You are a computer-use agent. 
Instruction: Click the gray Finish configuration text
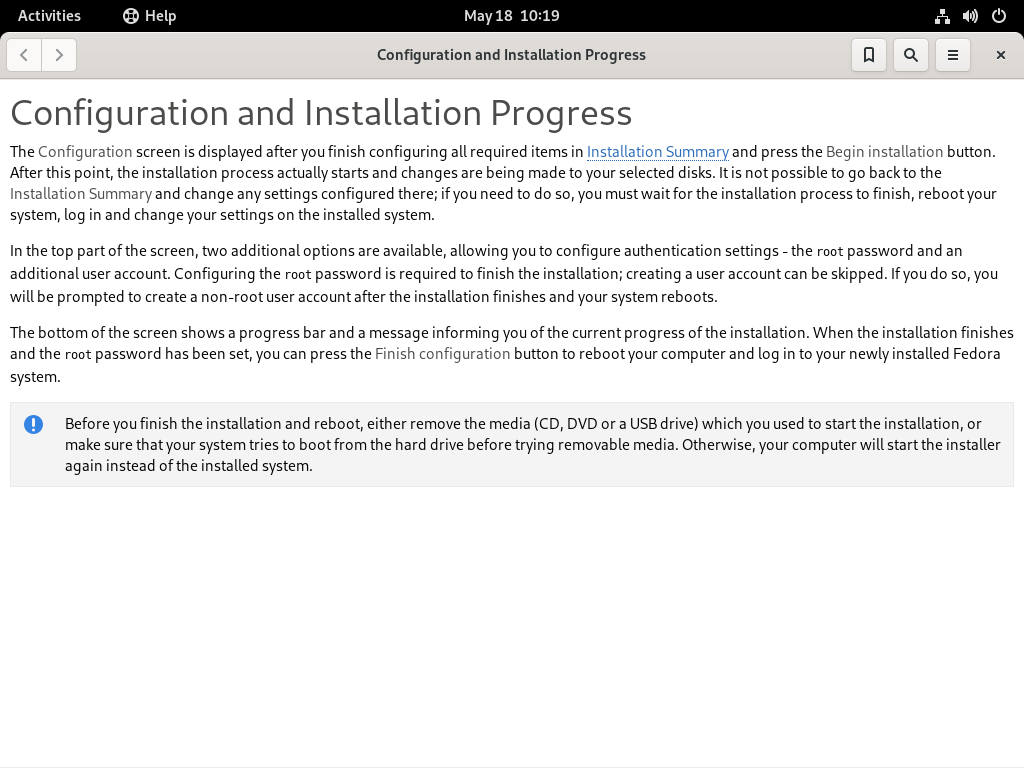pos(442,354)
